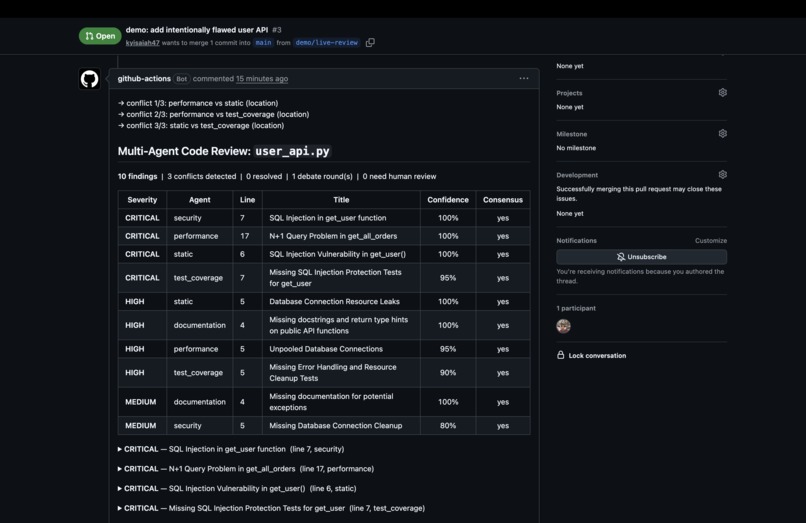Click the '10 findings' summary text
Screen dimensions: 806x523
point(137,176)
